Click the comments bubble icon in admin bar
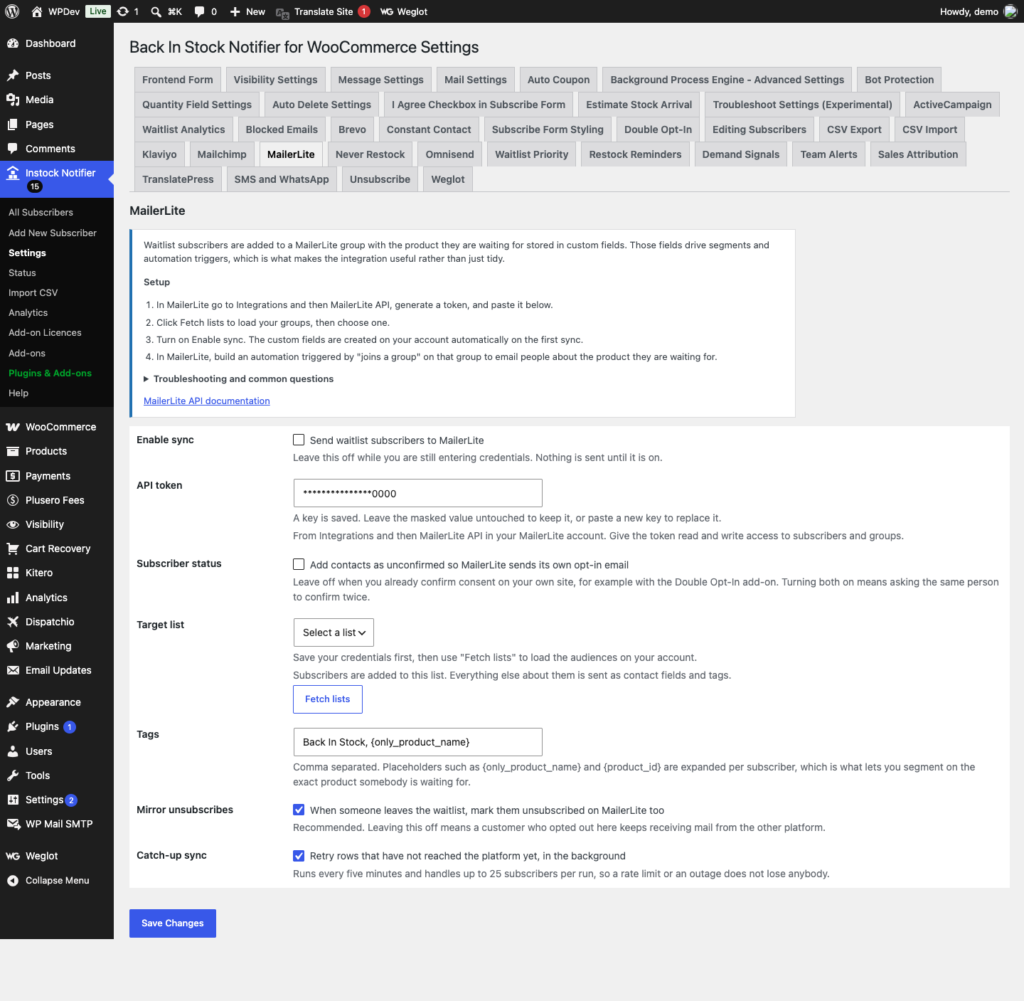 click(x=199, y=11)
